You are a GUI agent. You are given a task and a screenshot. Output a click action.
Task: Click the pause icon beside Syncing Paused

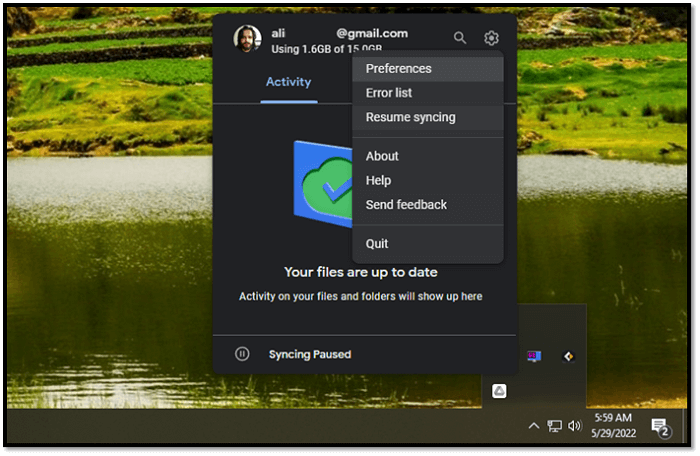point(242,354)
